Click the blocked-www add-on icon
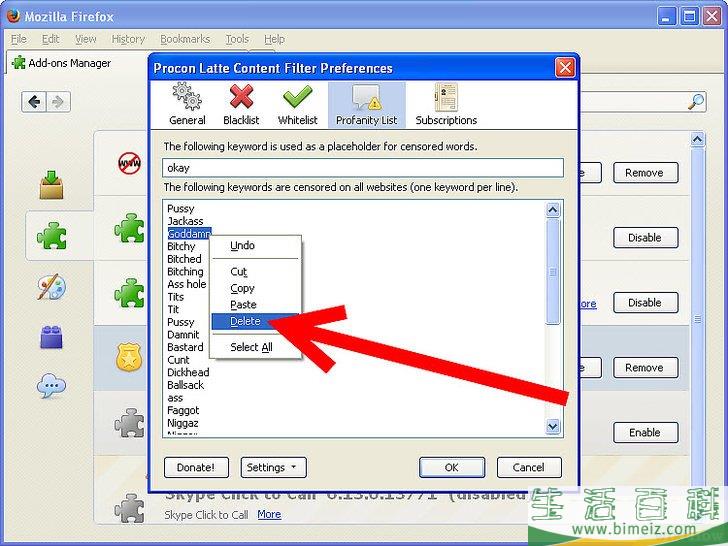This screenshot has height=546, width=728. tap(130, 163)
